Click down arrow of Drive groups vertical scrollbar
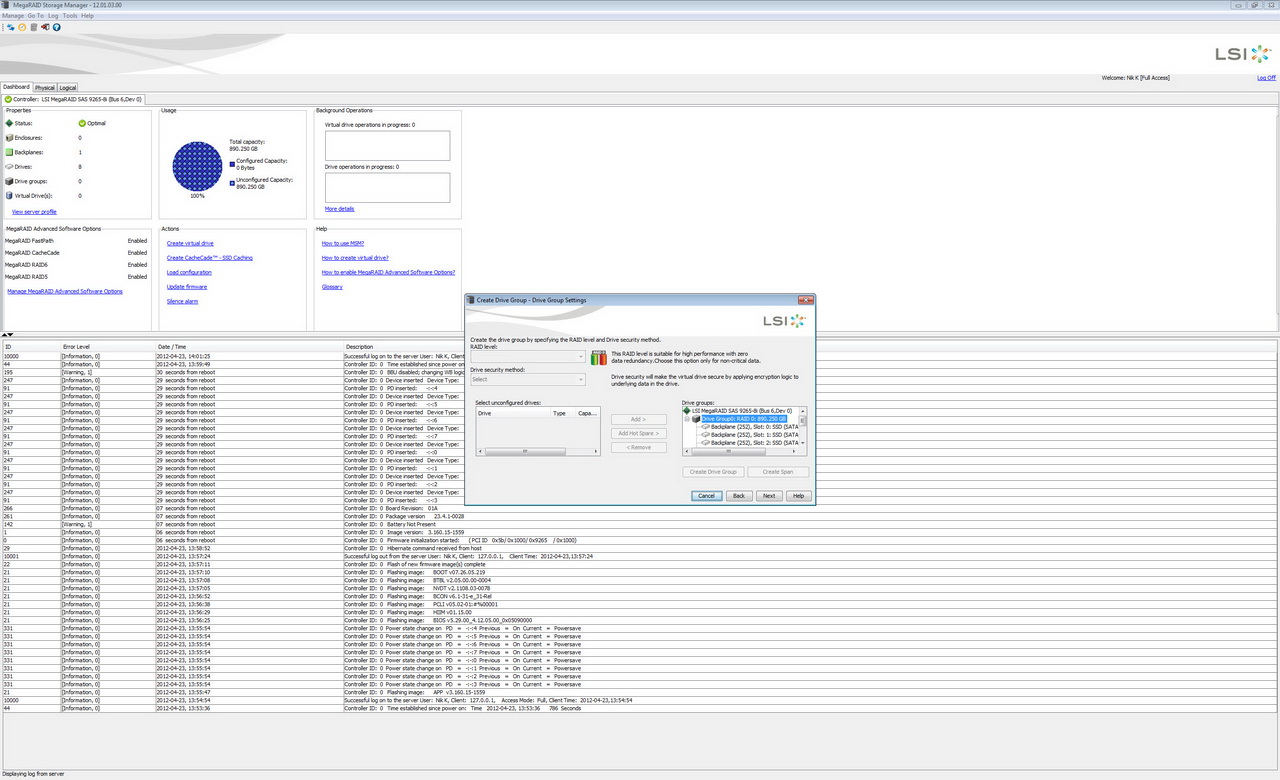This screenshot has width=1280, height=780. coord(803,441)
